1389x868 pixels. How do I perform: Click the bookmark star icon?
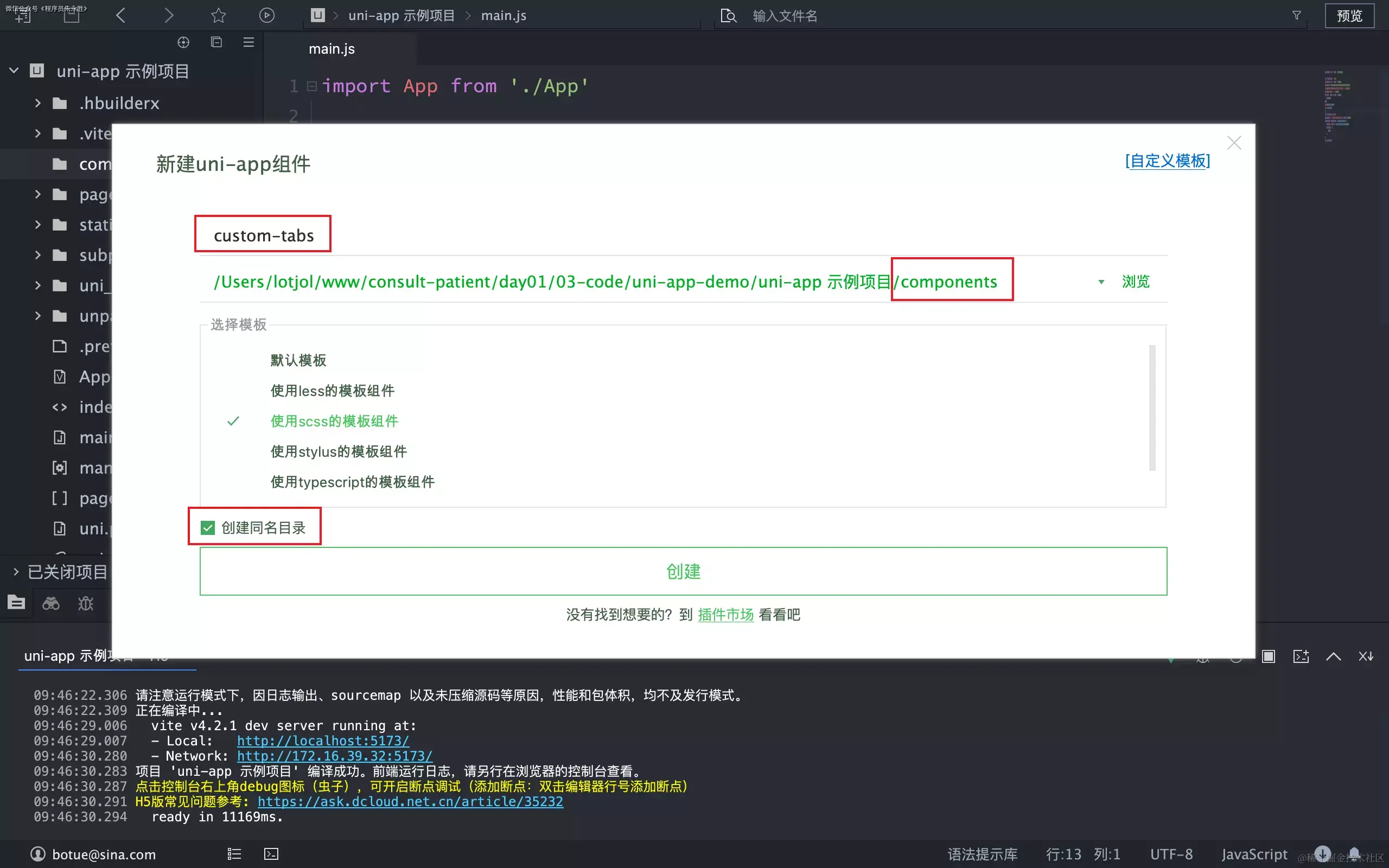pos(218,16)
